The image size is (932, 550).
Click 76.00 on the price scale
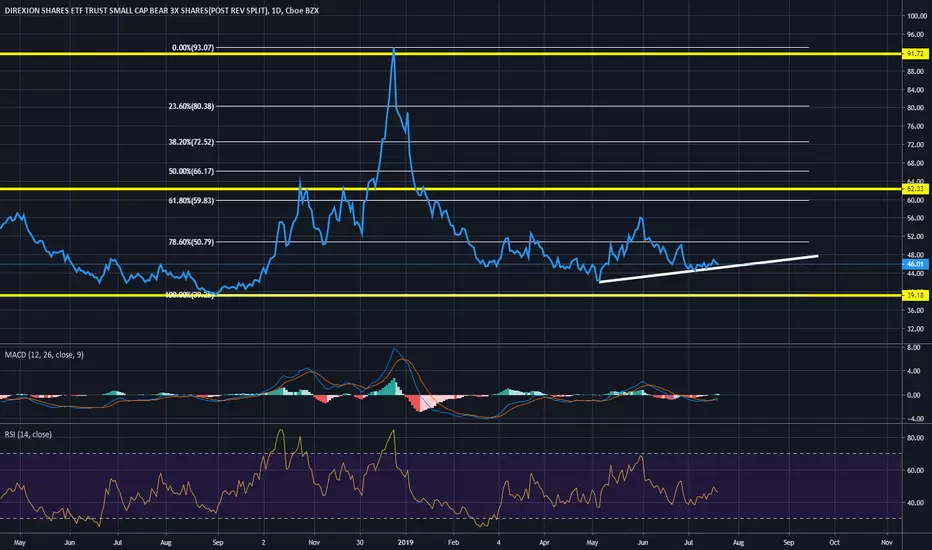coord(916,126)
